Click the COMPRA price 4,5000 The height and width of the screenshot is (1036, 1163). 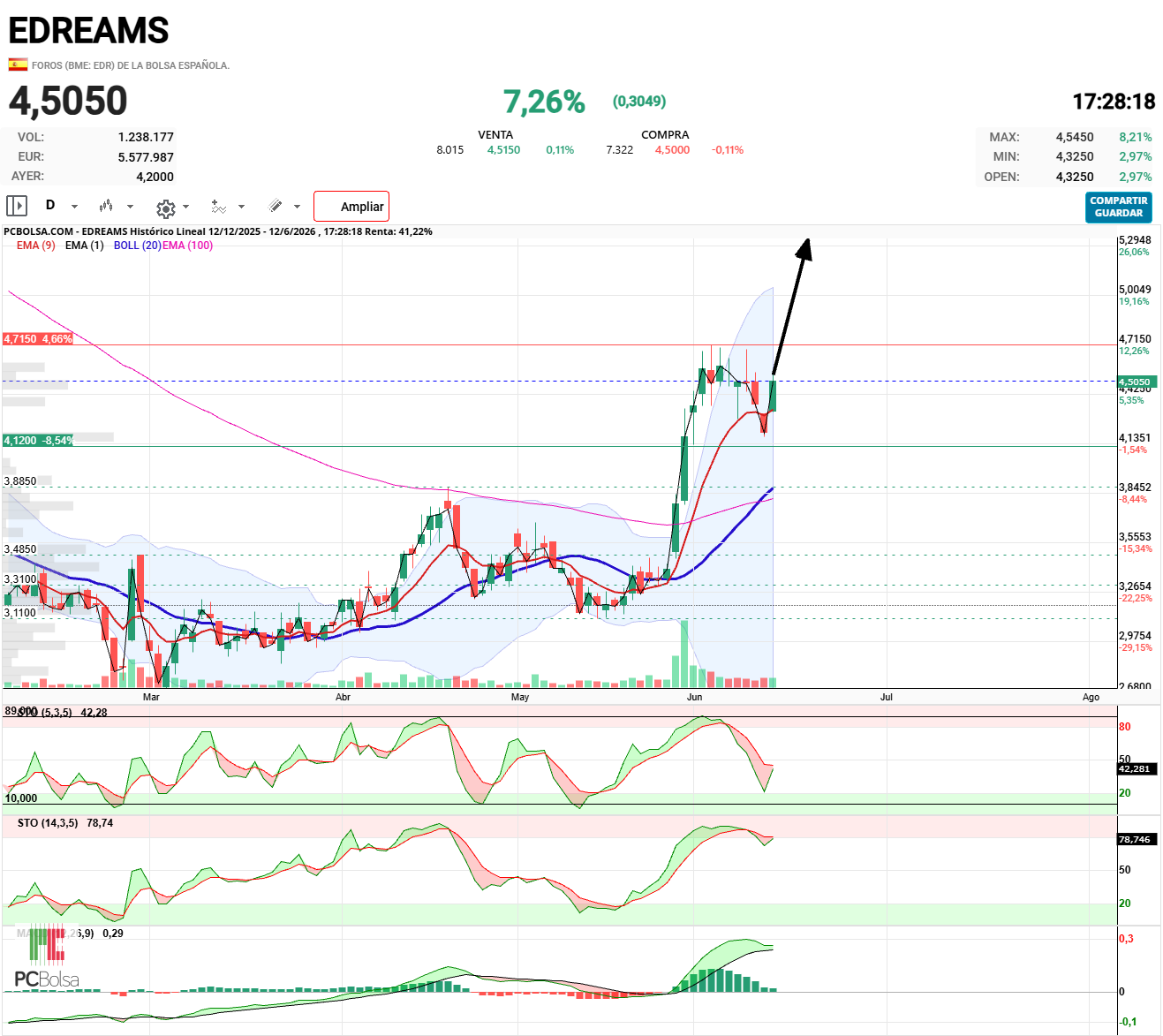[673, 150]
